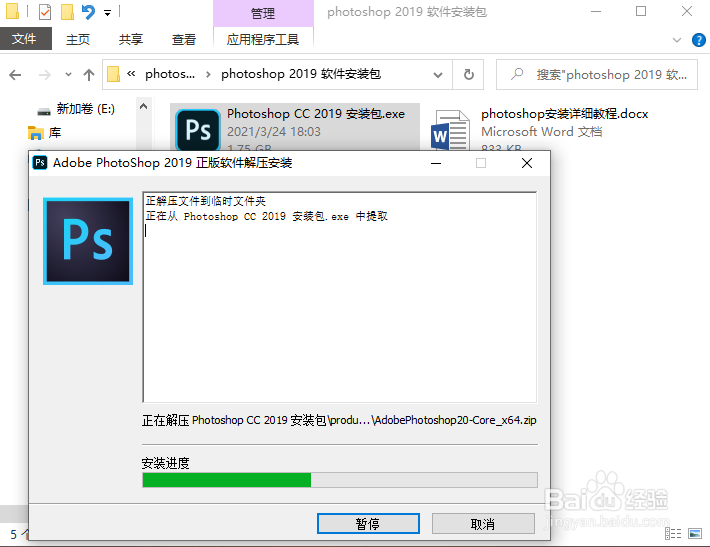Open the 应用程序工具 tab
This screenshot has width=710, height=547.
(x=263, y=39)
